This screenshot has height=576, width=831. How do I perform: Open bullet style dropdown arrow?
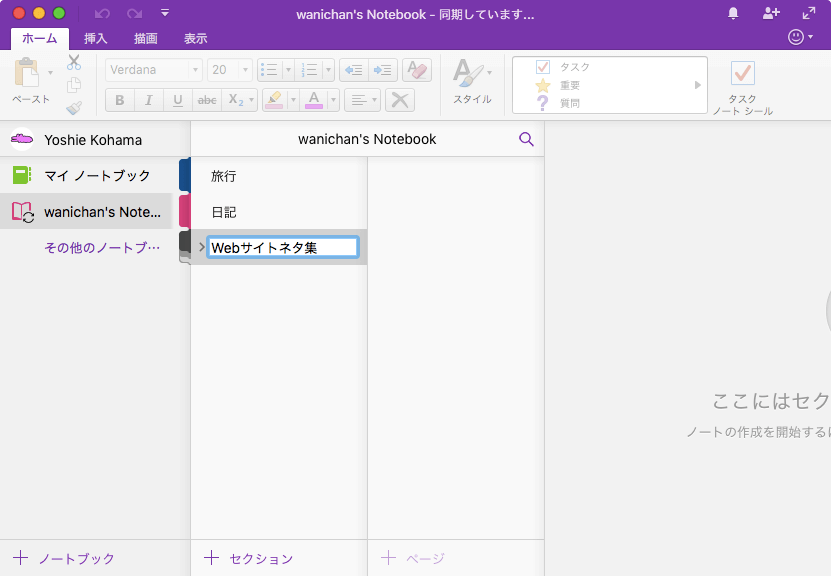click(x=288, y=70)
